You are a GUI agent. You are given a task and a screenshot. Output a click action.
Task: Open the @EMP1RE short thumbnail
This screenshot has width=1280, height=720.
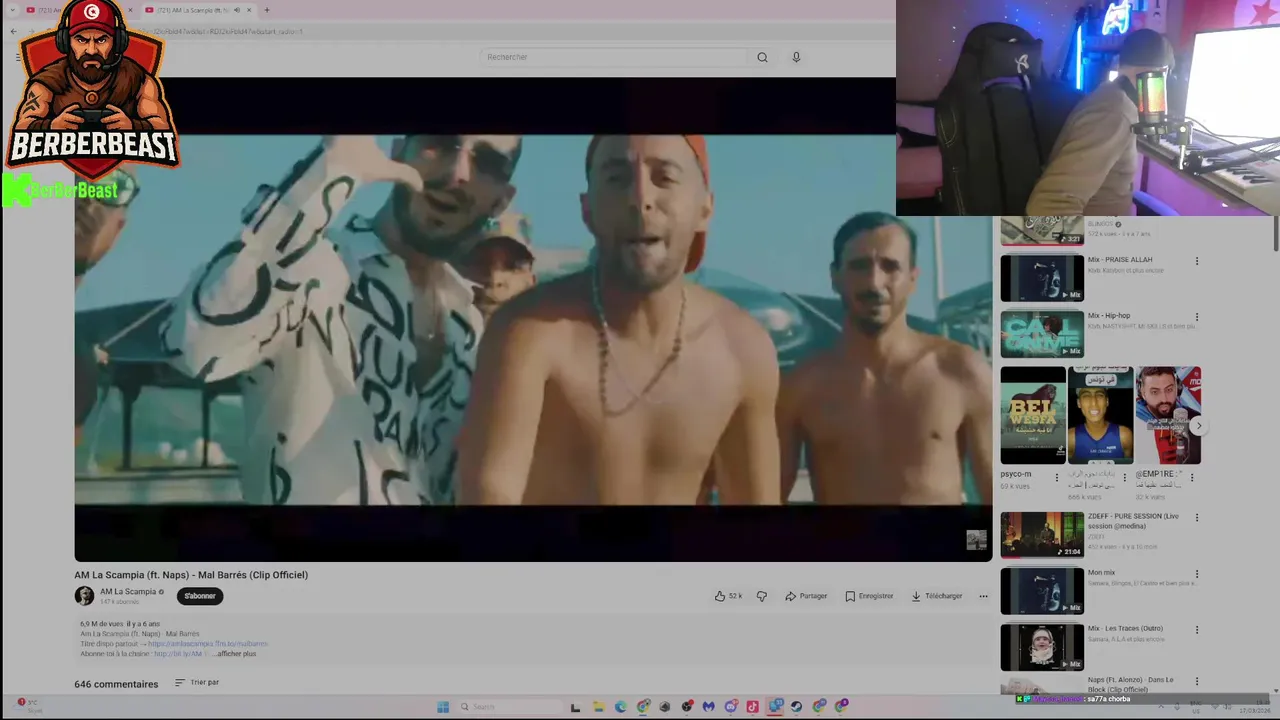point(1168,415)
